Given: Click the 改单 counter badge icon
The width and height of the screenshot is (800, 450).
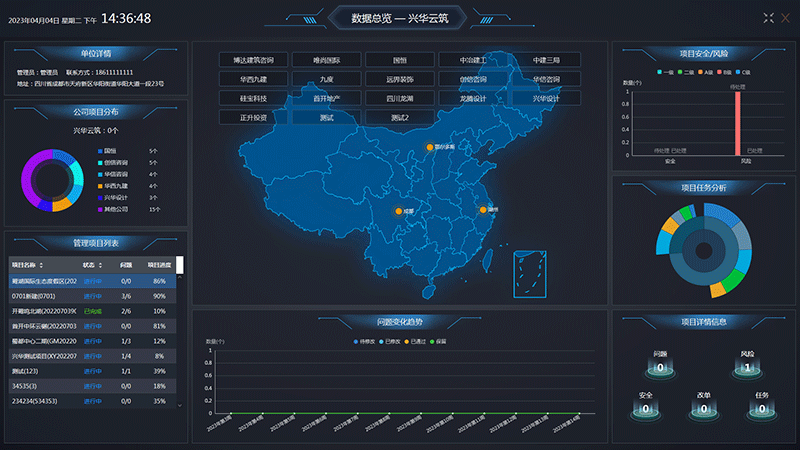Looking at the screenshot, I should click(x=704, y=410).
